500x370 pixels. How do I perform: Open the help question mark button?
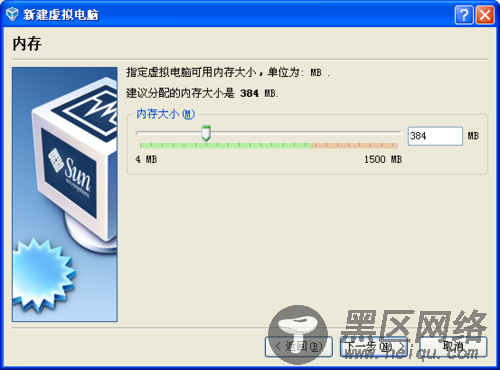[464, 15]
